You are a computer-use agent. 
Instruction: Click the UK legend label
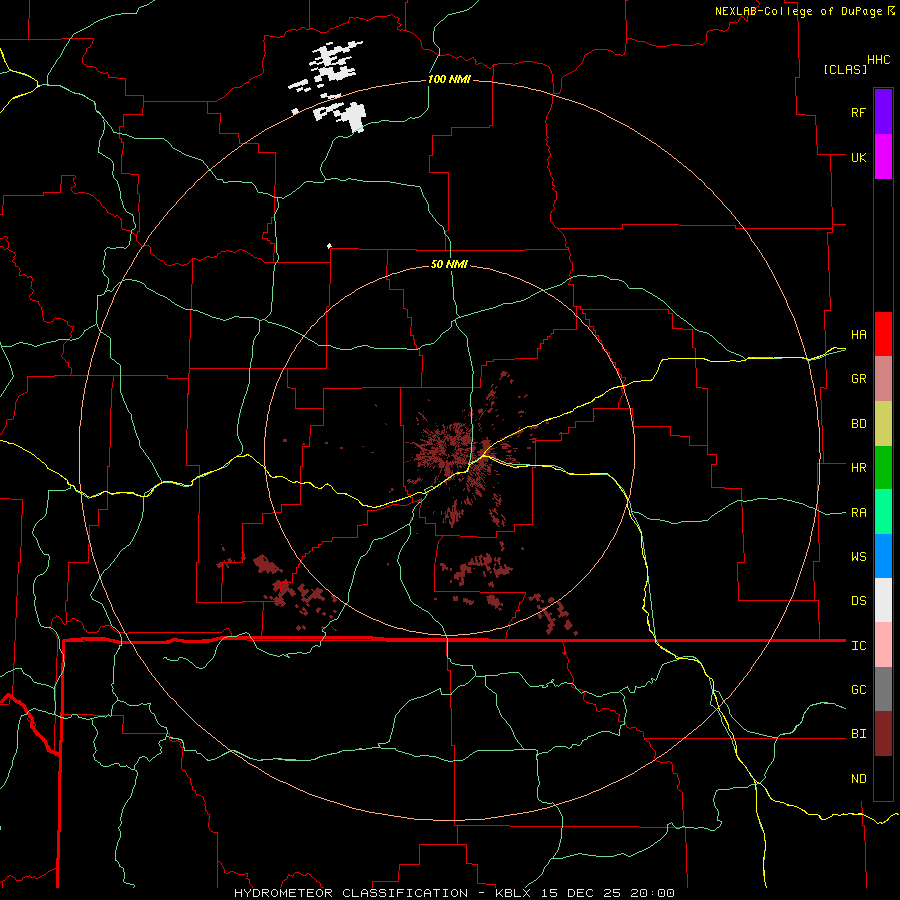858,157
